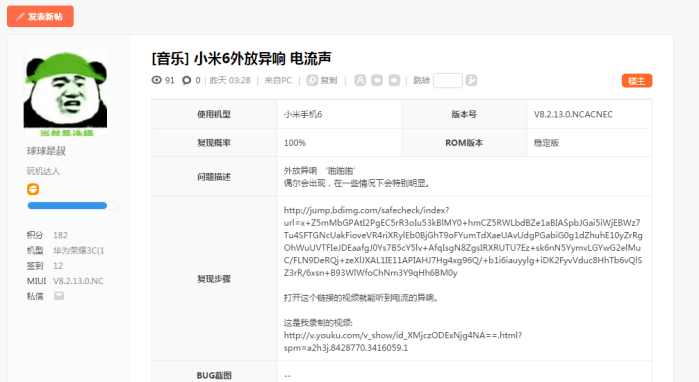Click the ROM版本 header cell
The width and height of the screenshot is (699, 382).
[464, 143]
